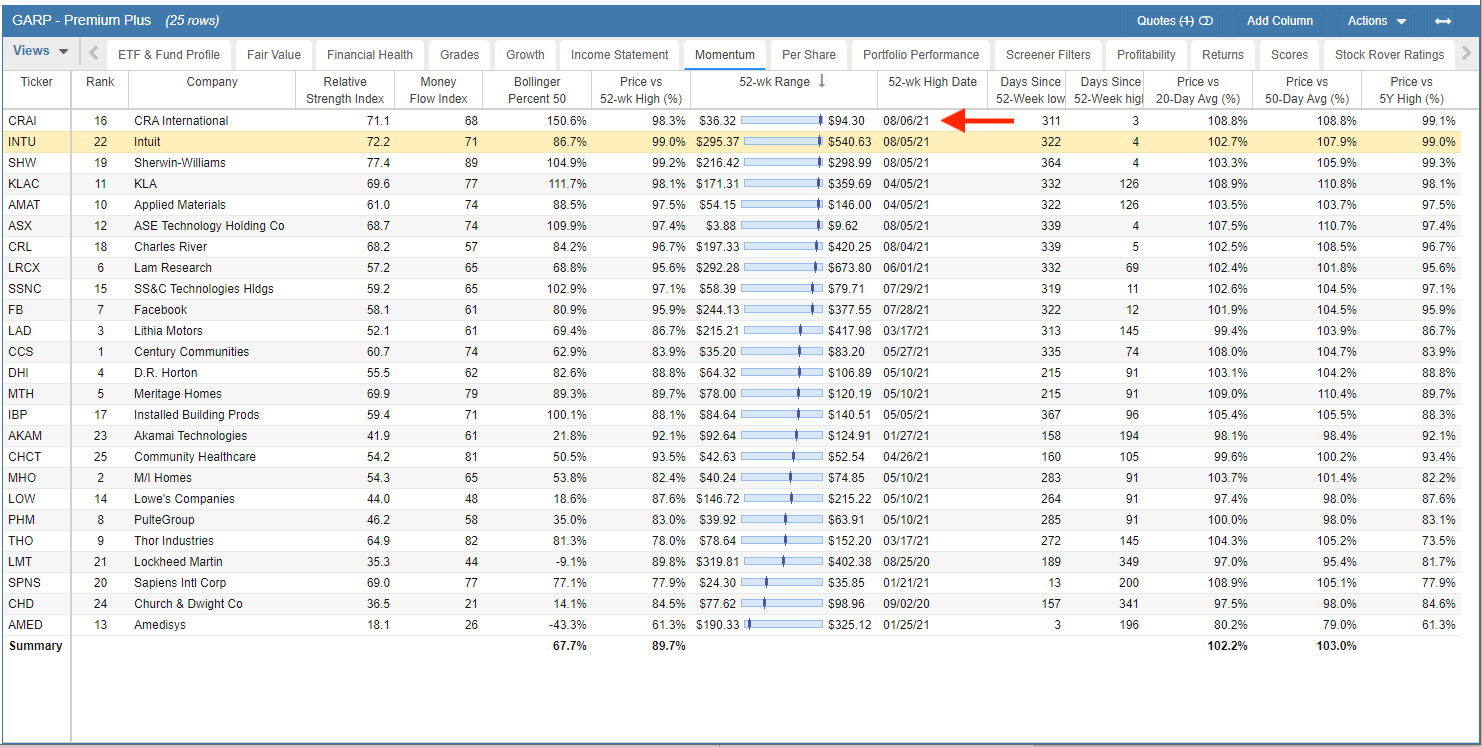Sort by Bollinger Percent 50 column
The image size is (1482, 747).
[537, 90]
